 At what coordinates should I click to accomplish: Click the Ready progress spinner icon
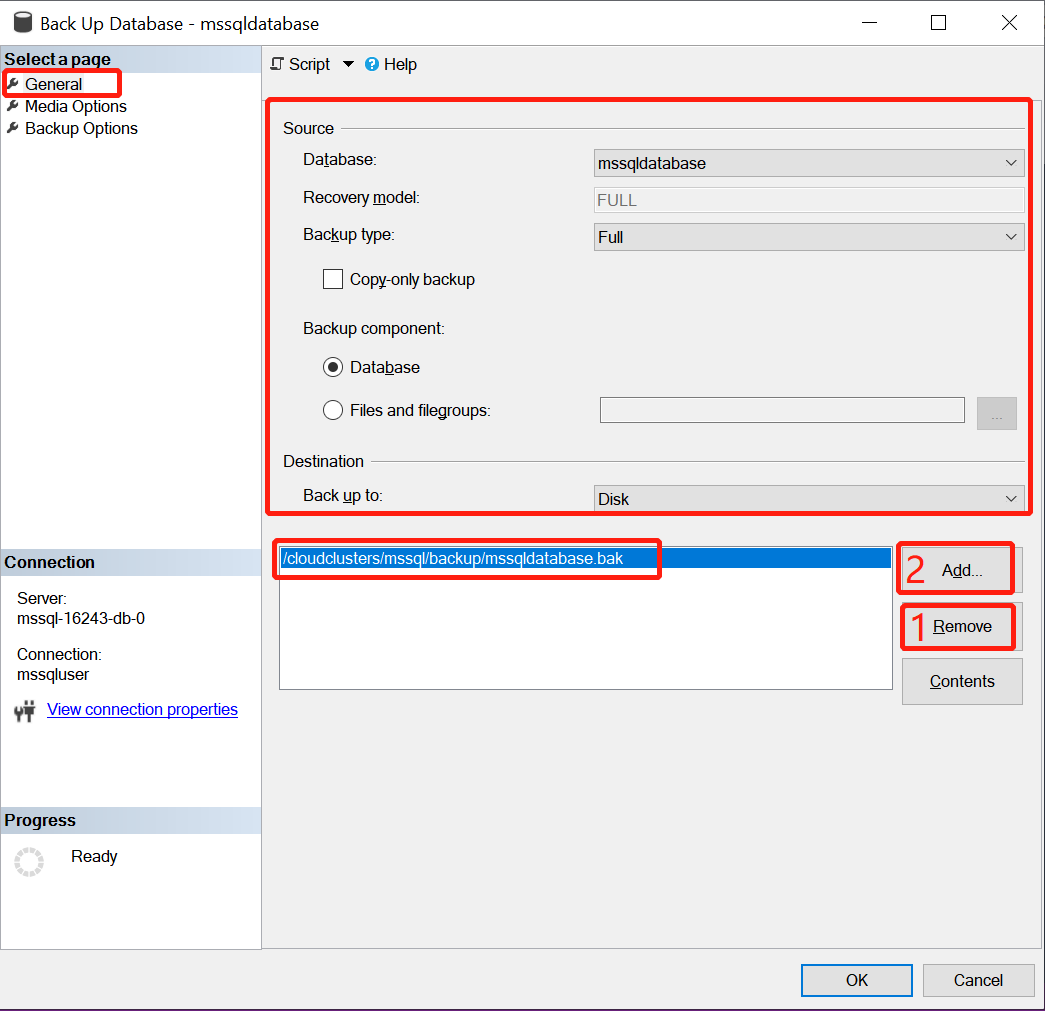[29, 862]
